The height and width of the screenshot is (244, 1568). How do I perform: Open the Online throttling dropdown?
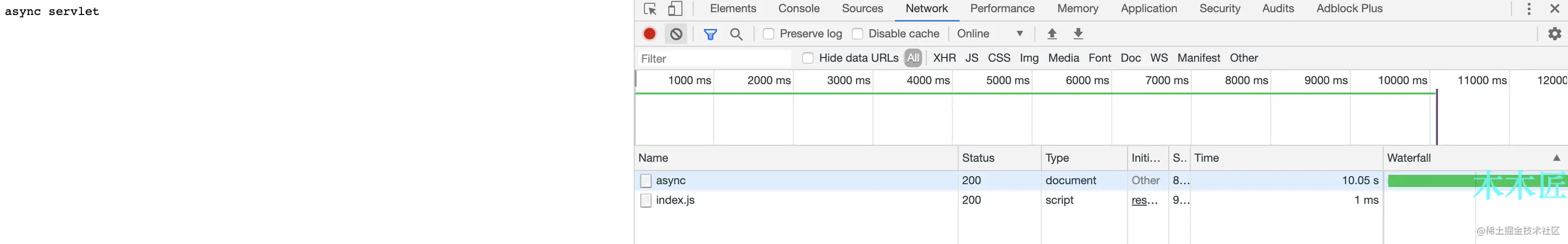(x=990, y=34)
